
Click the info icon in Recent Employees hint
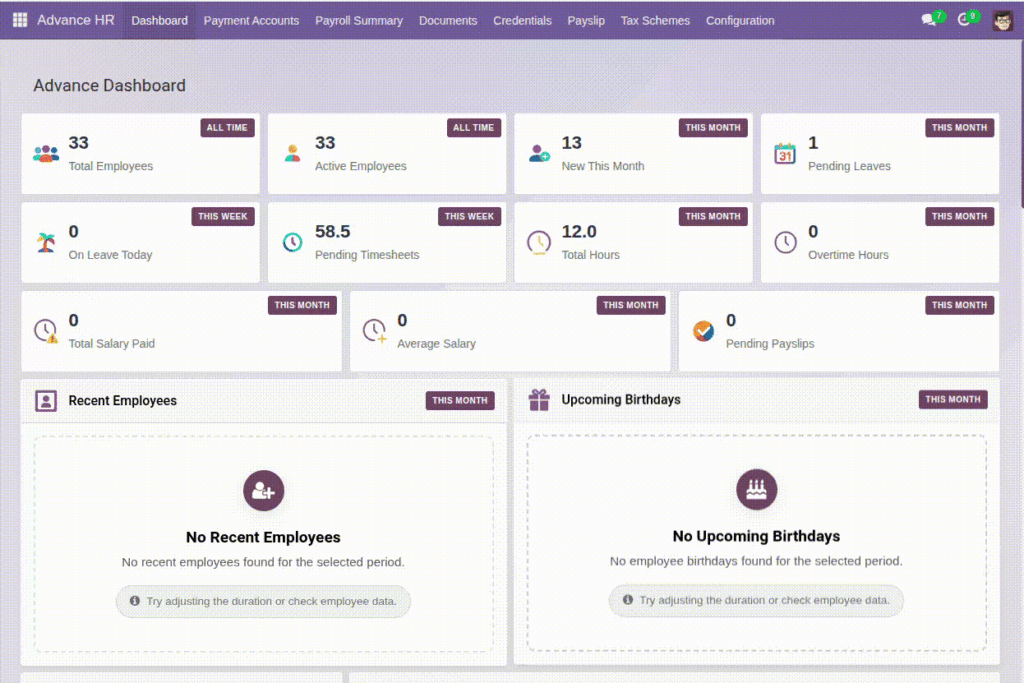[135, 601]
